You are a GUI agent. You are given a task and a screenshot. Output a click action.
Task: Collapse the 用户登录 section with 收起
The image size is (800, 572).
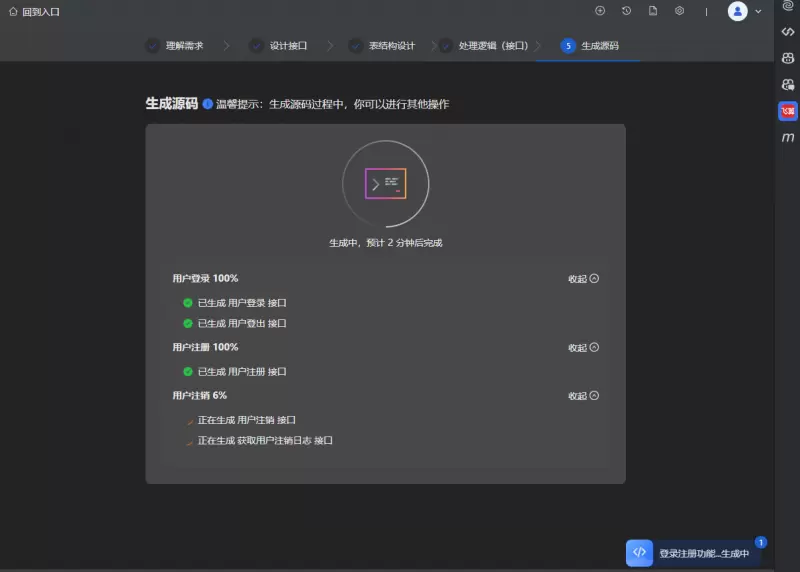pyautogui.click(x=583, y=279)
